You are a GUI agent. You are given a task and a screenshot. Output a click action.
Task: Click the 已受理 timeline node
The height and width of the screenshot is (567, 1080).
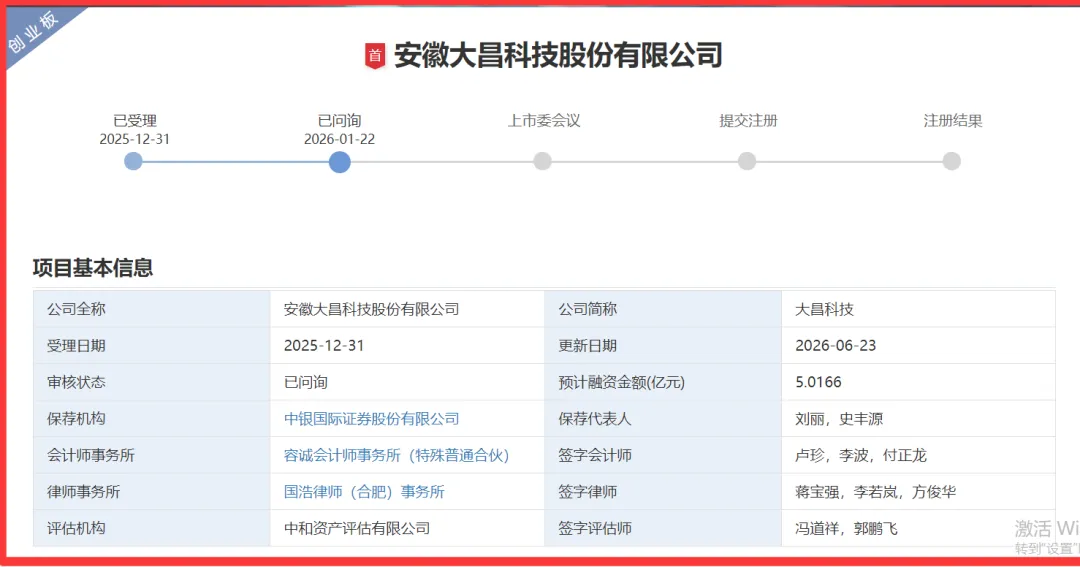[x=133, y=161]
